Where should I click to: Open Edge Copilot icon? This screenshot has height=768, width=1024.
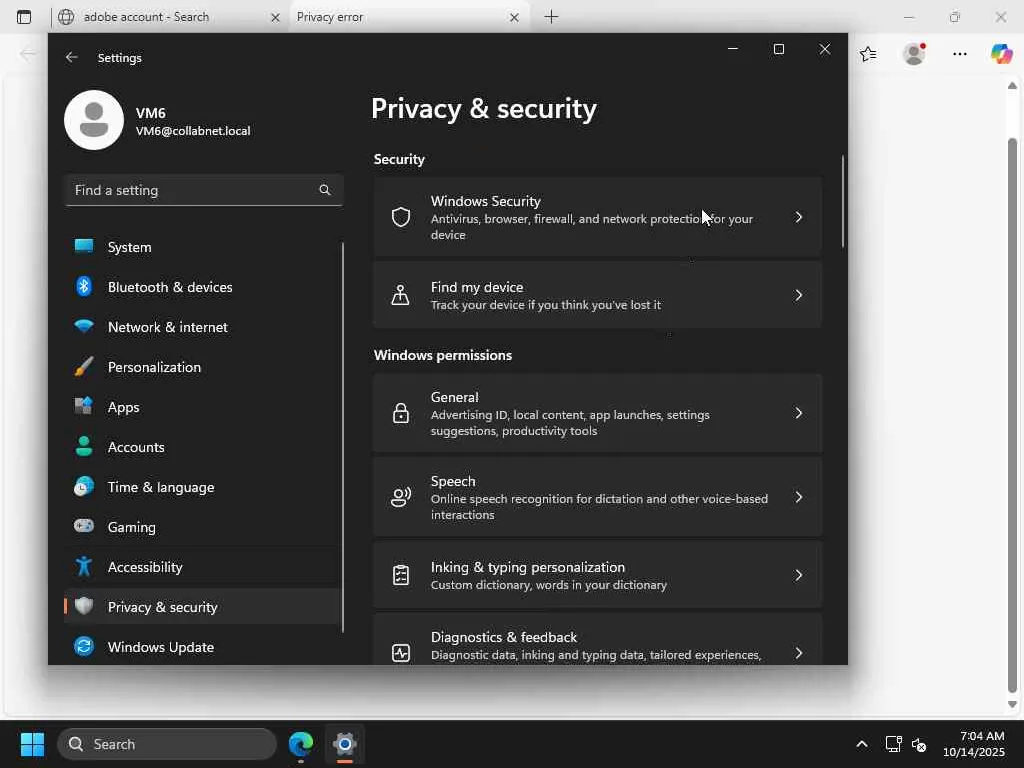point(1001,54)
